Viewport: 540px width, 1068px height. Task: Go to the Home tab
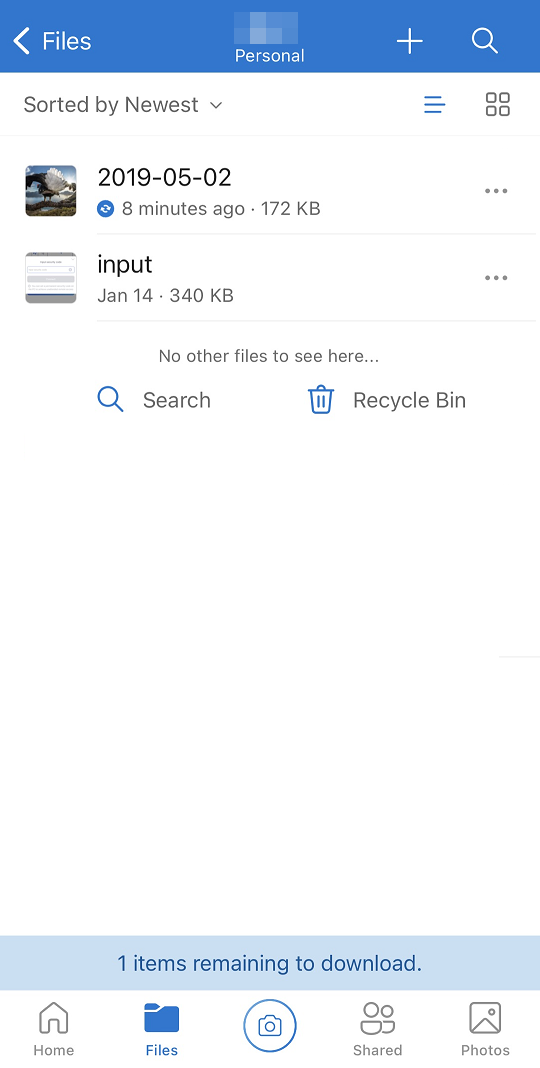coord(54,1028)
